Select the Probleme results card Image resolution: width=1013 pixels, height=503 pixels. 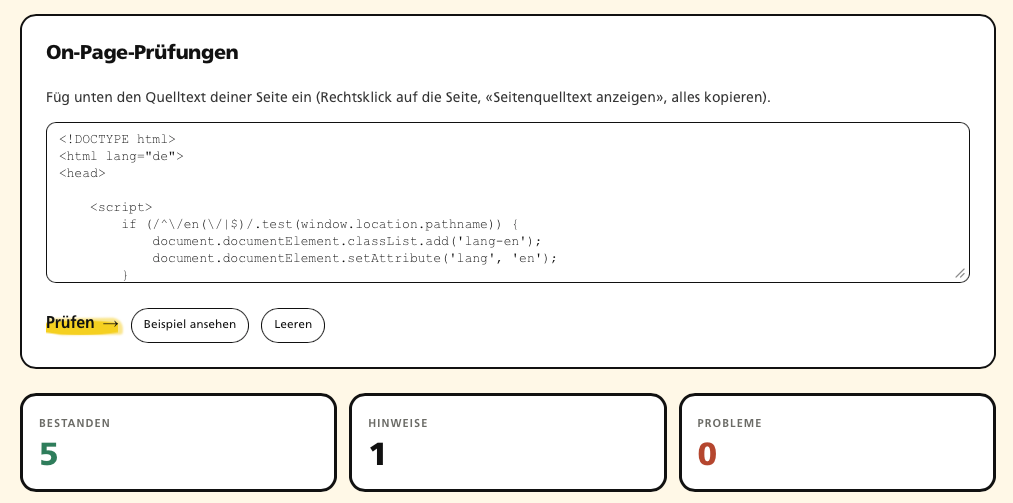click(x=837, y=442)
